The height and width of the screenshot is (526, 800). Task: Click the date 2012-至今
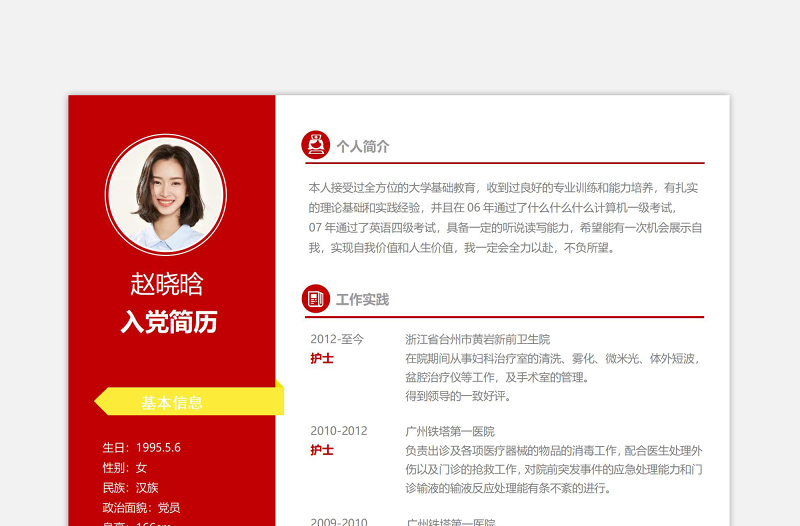(337, 339)
